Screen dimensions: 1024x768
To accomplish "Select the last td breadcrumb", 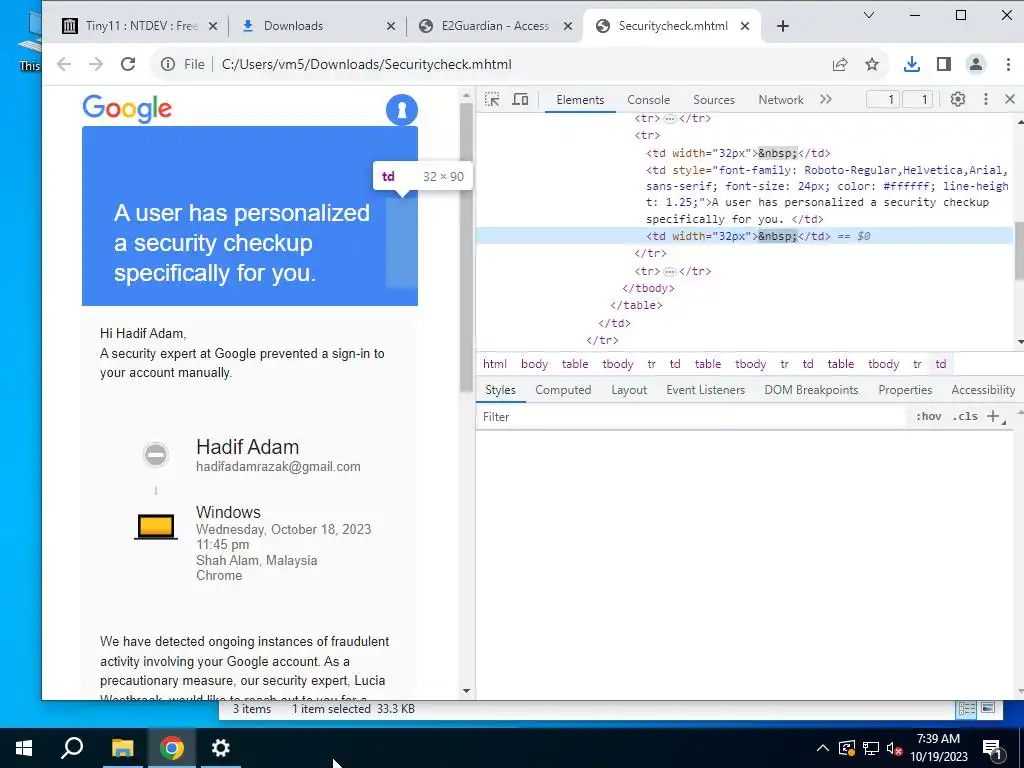I will click(x=940, y=364).
